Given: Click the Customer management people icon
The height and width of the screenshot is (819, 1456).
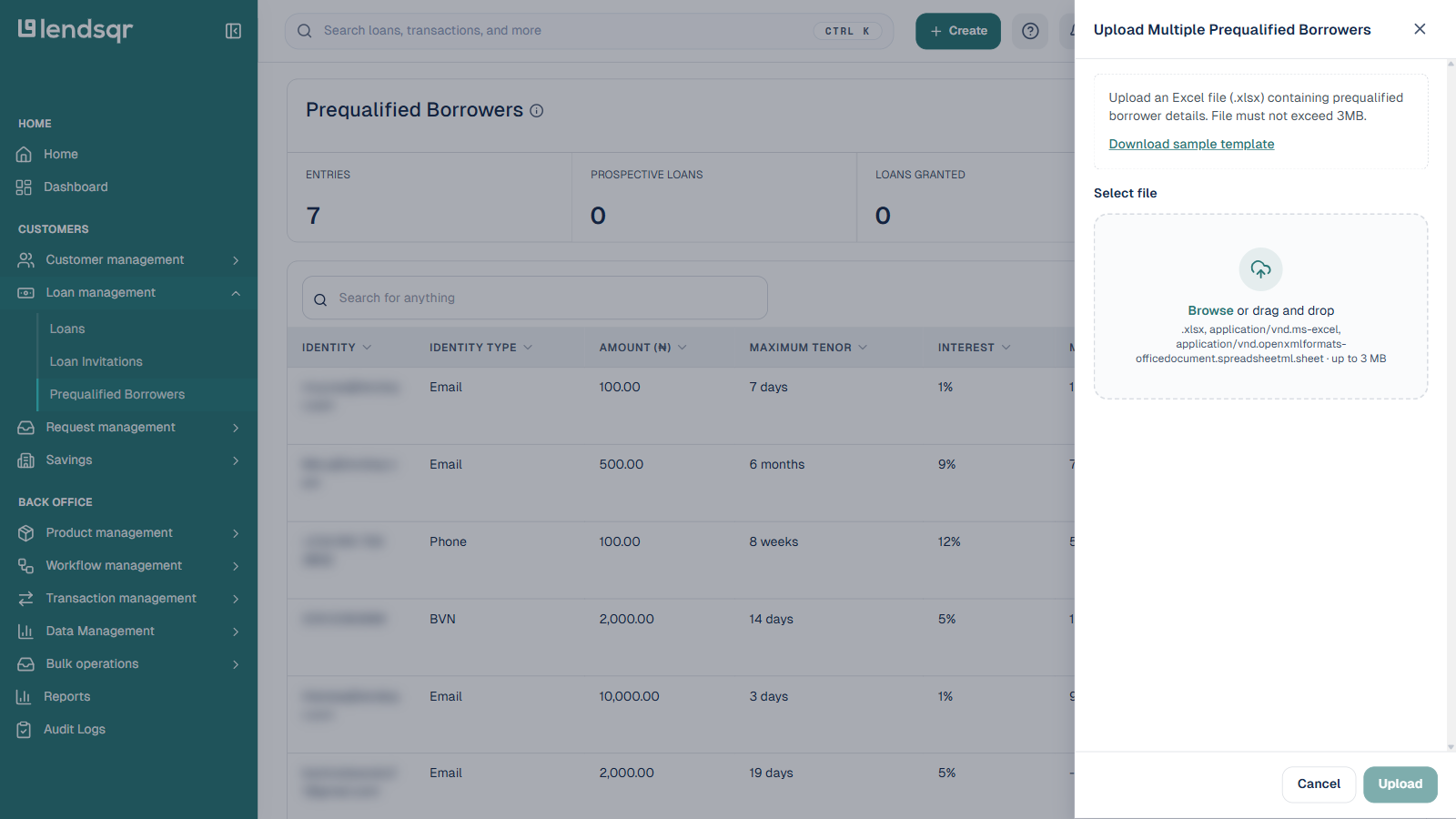Looking at the screenshot, I should pos(25,259).
